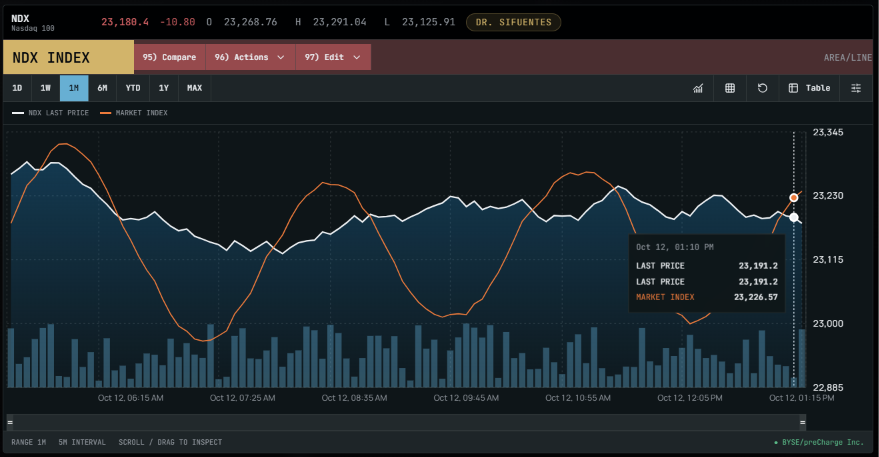This screenshot has height=457, width=879.
Task: Click the Oct 12, 09:45 AM axis label
Action: click(x=466, y=398)
